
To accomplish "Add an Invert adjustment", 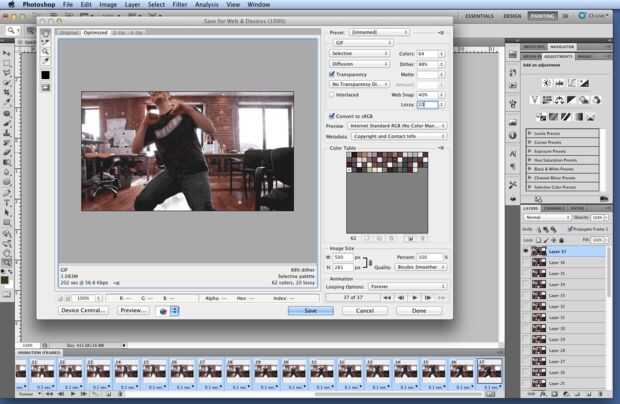I will (541, 117).
